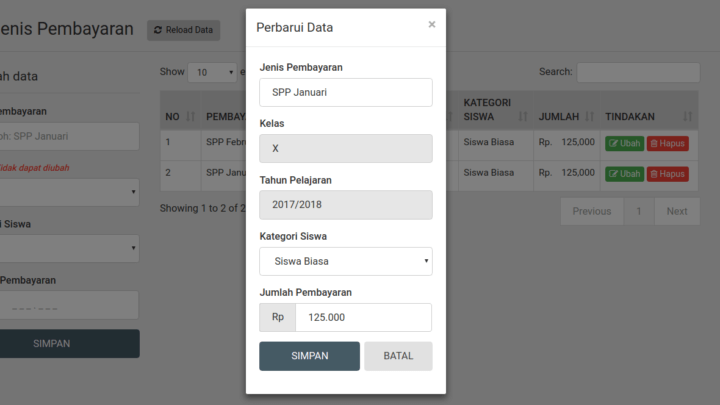Screen dimensions: 720x405
Task: Click the BATAL button
Action: (x=398, y=356)
